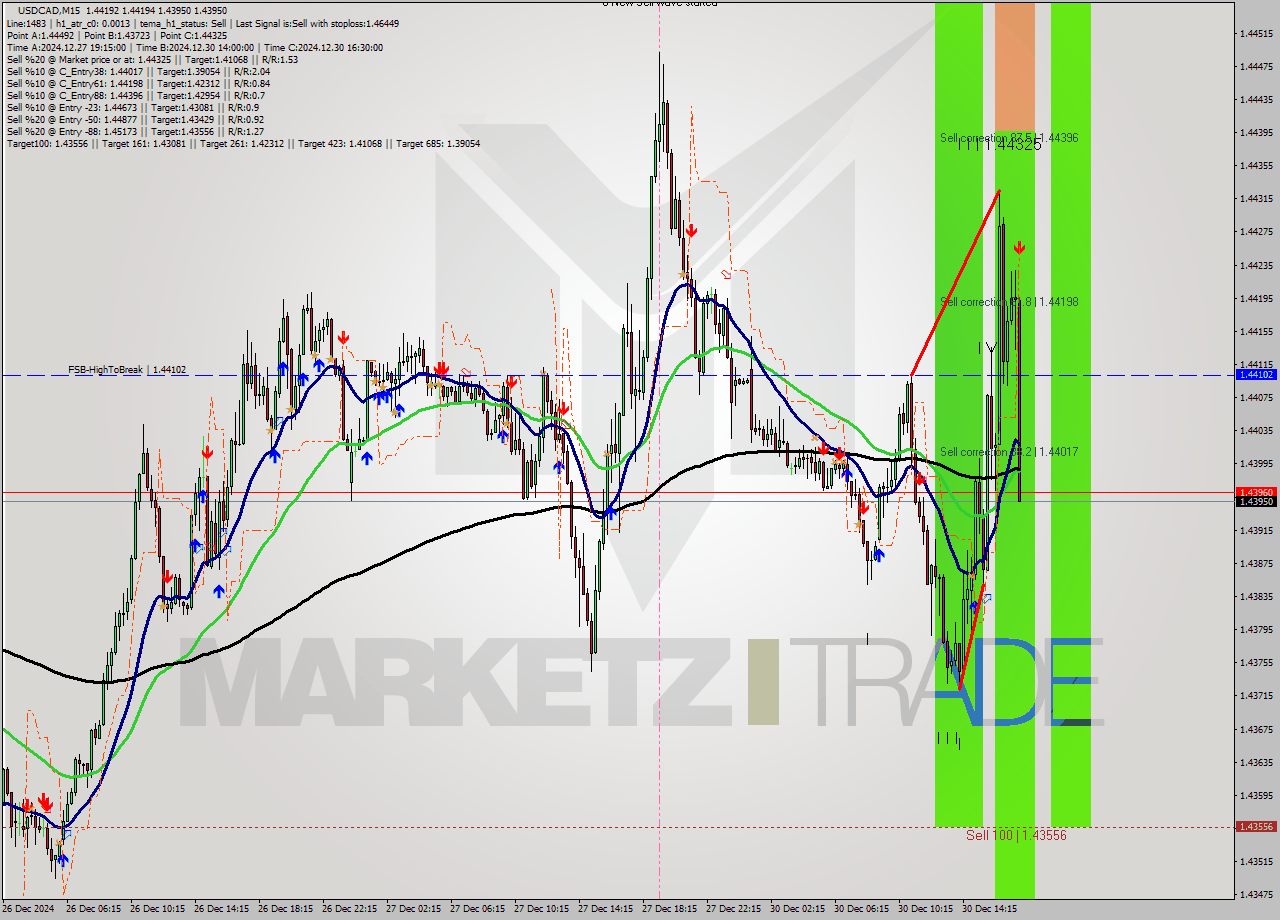Click the 'Sell %10 @ C_Entry38: 1.44017' line
Image resolution: width=1280 pixels, height=920 pixels.
[x=138, y=71]
